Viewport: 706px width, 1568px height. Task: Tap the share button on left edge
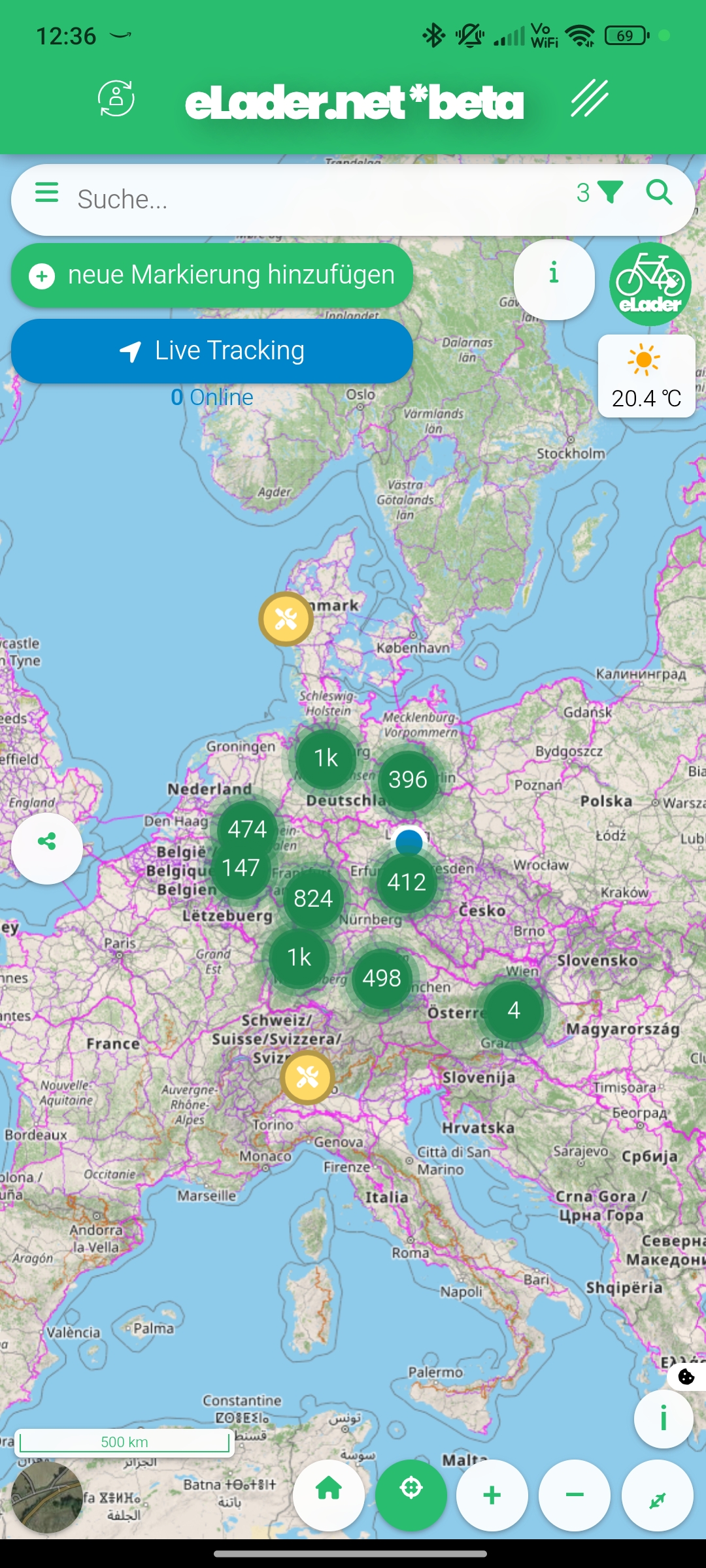tap(47, 848)
